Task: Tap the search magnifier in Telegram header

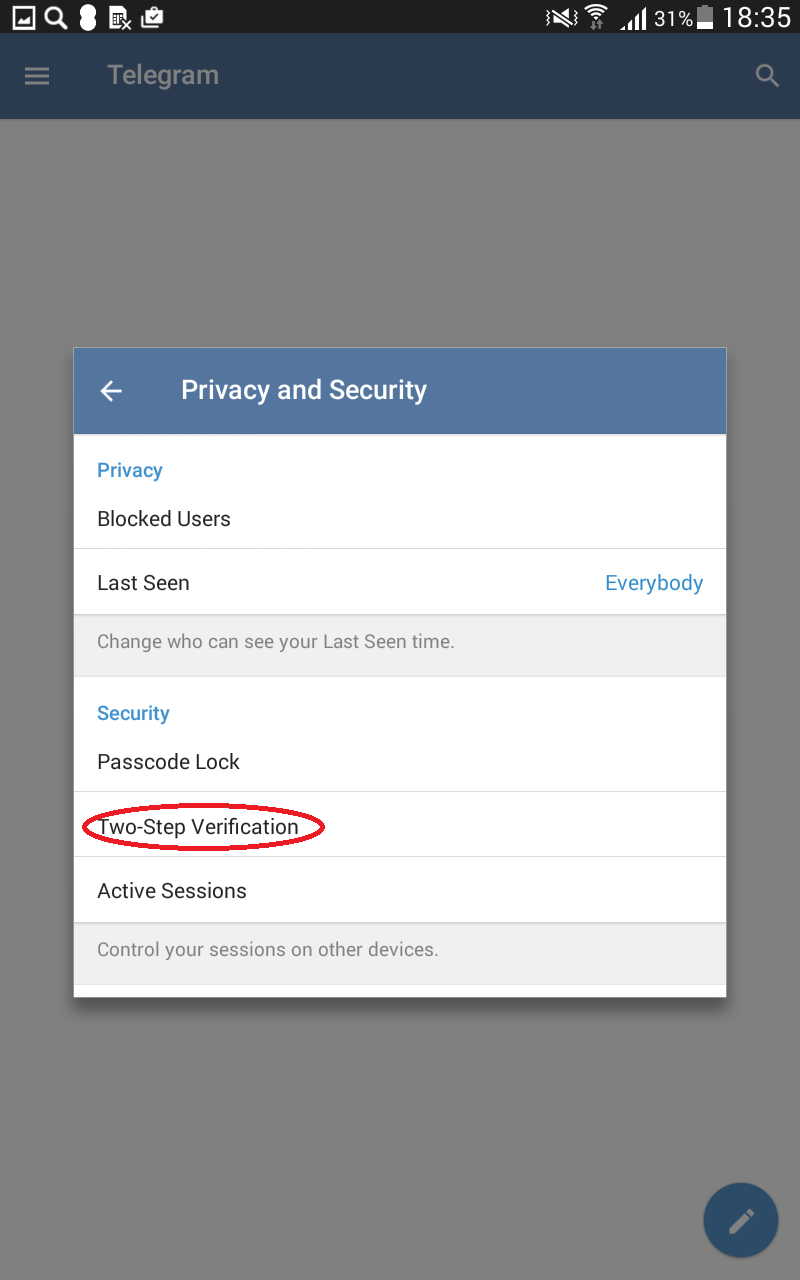Action: tap(767, 76)
